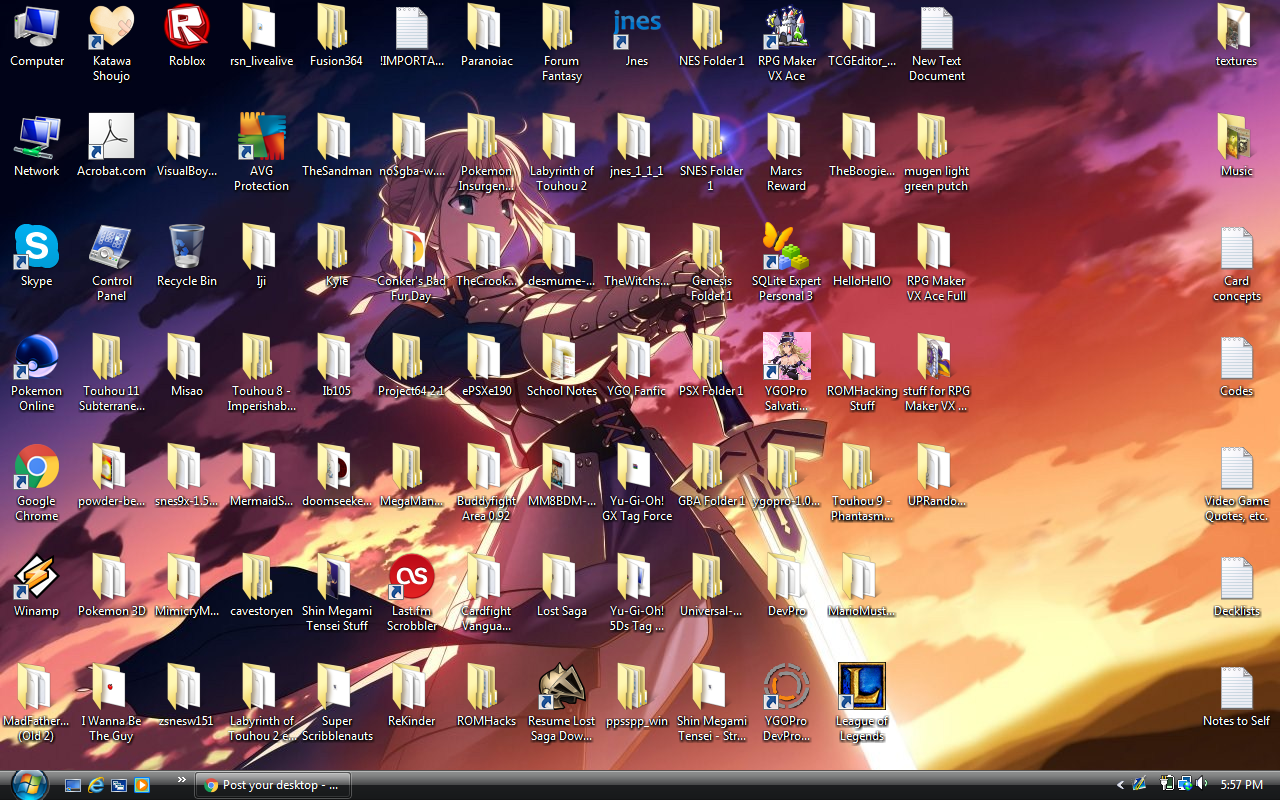The height and width of the screenshot is (800, 1280).
Task: Expand the taskbar toolbar chevron
Action: pos(181,779)
